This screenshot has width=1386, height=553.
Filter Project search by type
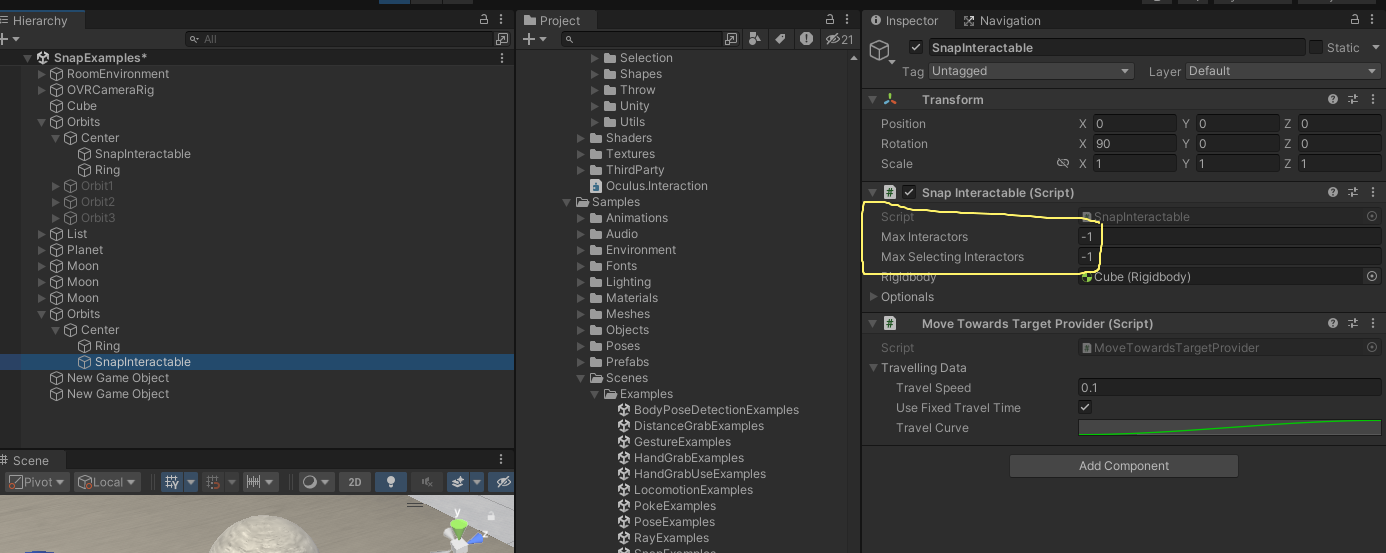pos(757,39)
